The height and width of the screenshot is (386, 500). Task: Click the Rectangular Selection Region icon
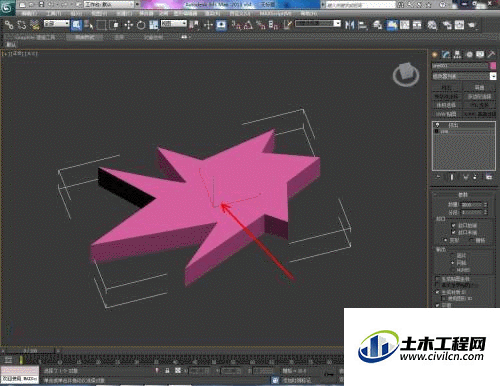101,25
